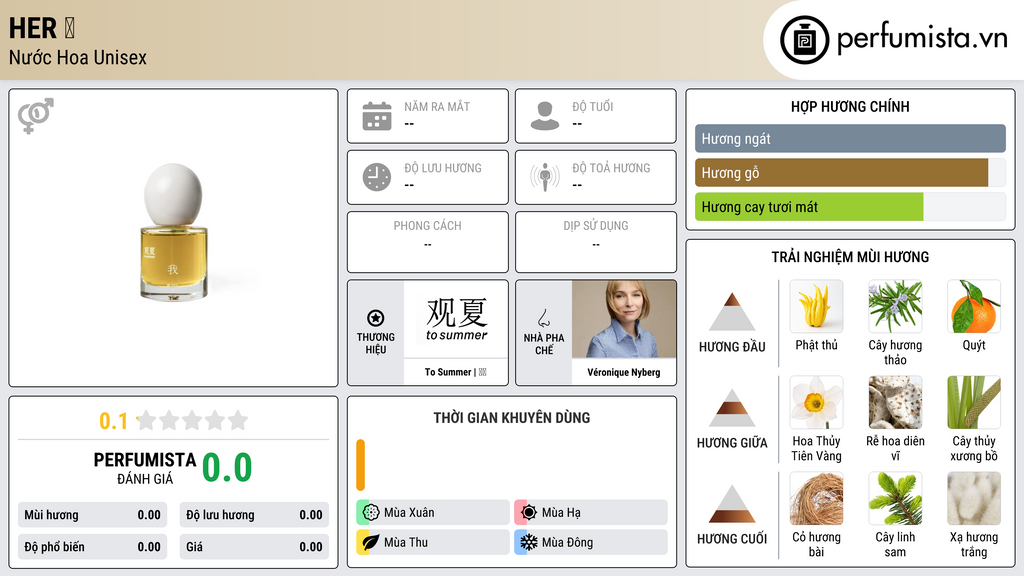Click the clock icon for Độ lưu hương
The height and width of the screenshot is (576, 1024).
click(377, 178)
